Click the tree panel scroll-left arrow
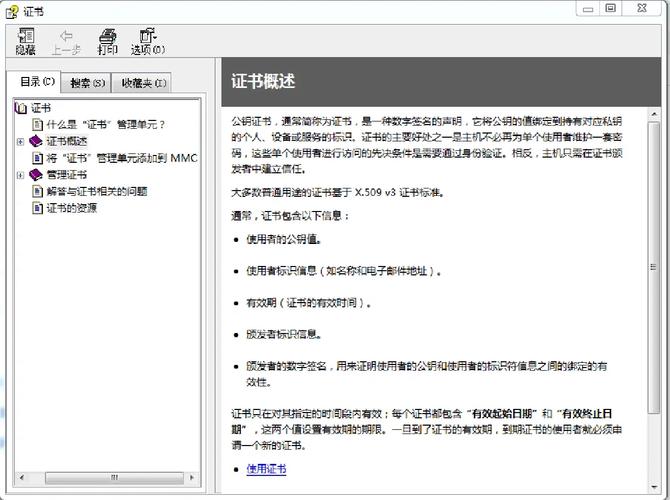This screenshot has height=500, width=670. (x=22, y=477)
